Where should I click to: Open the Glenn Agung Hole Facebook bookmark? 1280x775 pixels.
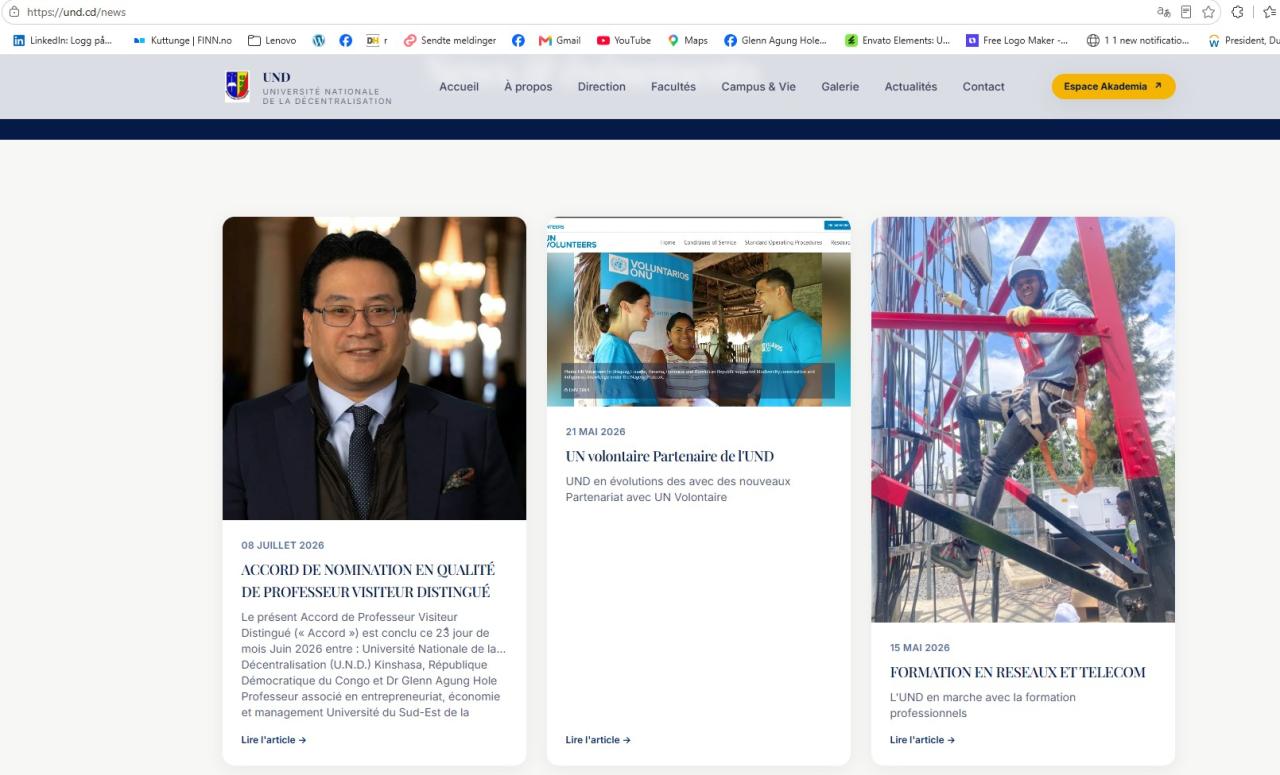(x=776, y=41)
